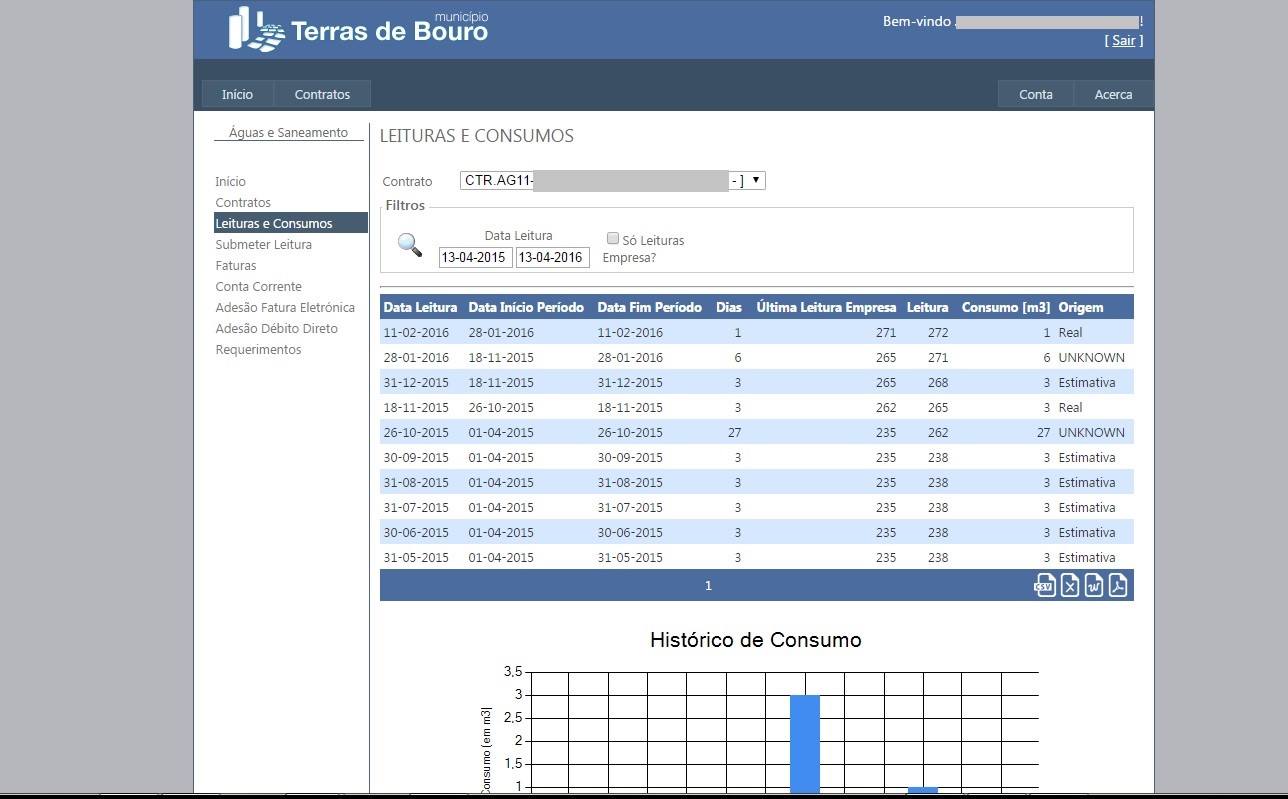Go to Faturas in the sidebar
This screenshot has width=1288, height=799.
click(x=236, y=266)
